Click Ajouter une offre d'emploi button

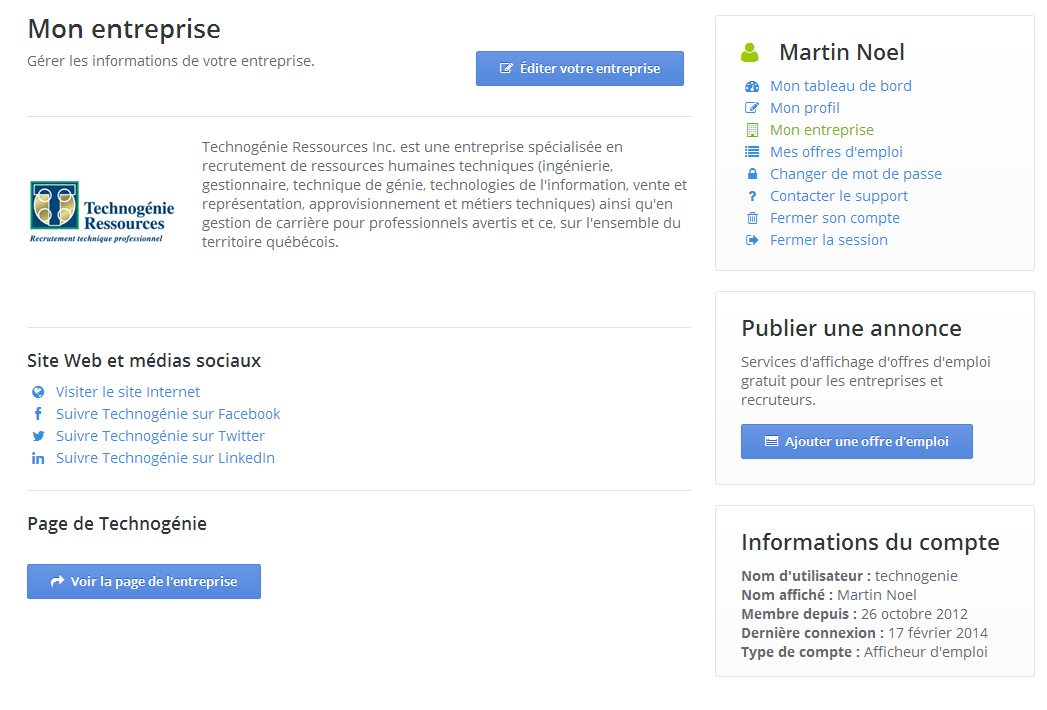pos(857,441)
